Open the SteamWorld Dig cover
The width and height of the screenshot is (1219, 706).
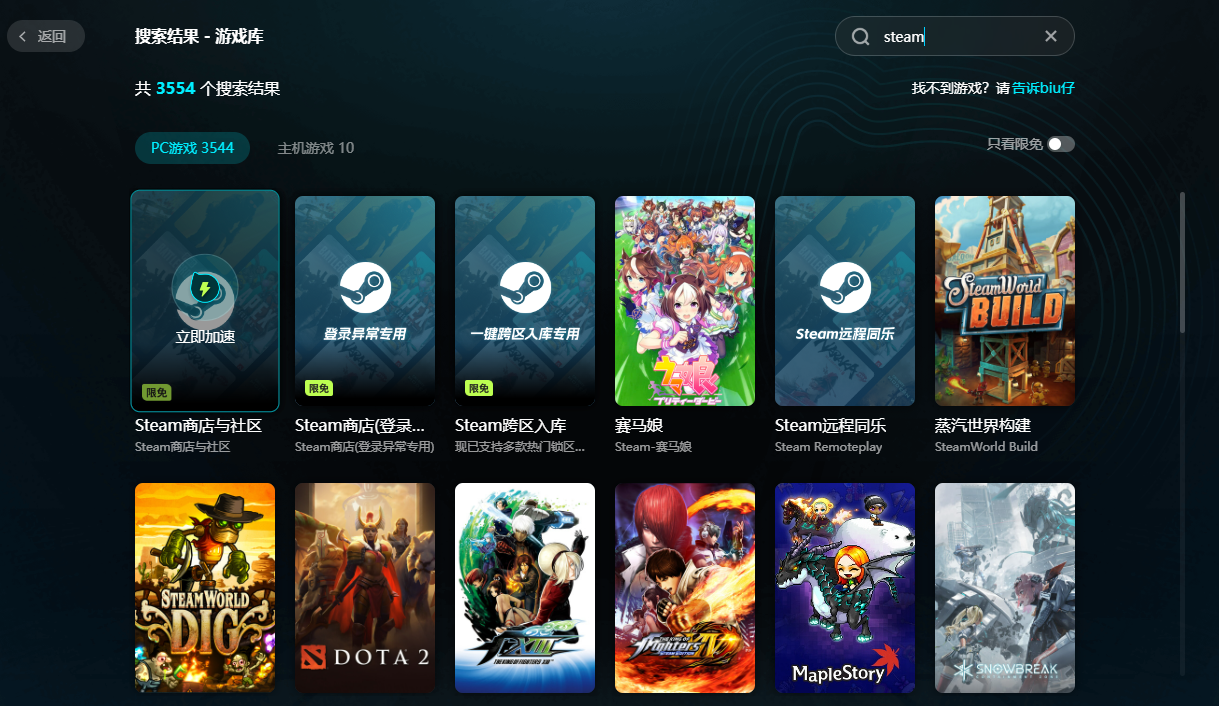point(205,588)
